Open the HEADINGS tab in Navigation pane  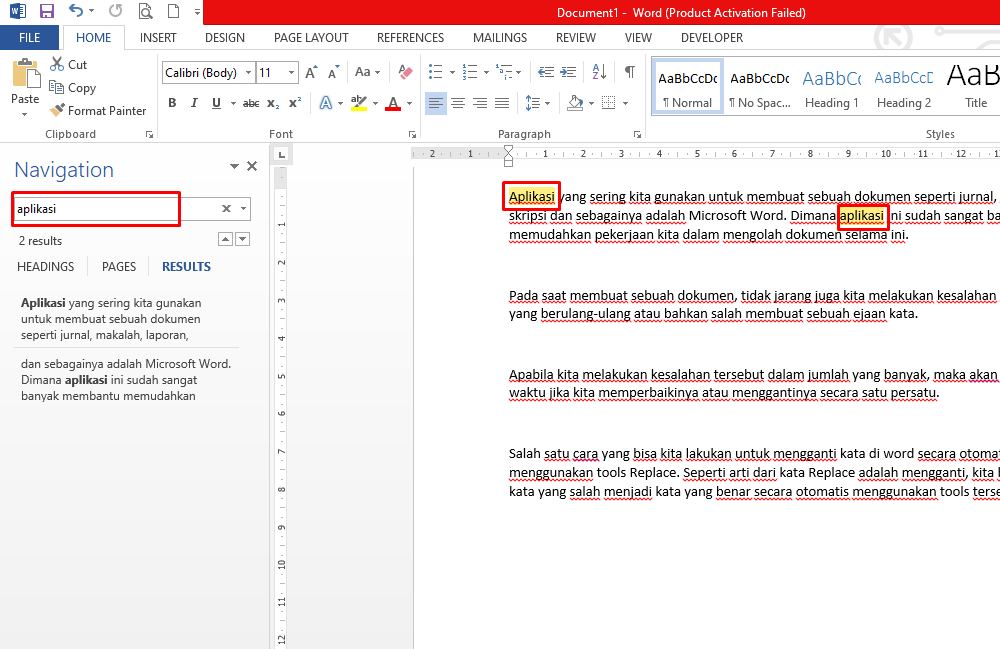tap(46, 266)
